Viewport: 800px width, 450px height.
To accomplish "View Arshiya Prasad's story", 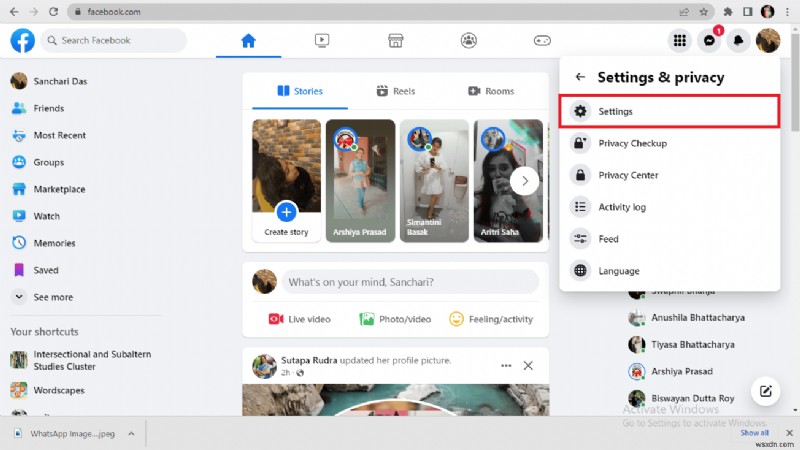I will (x=360, y=181).
